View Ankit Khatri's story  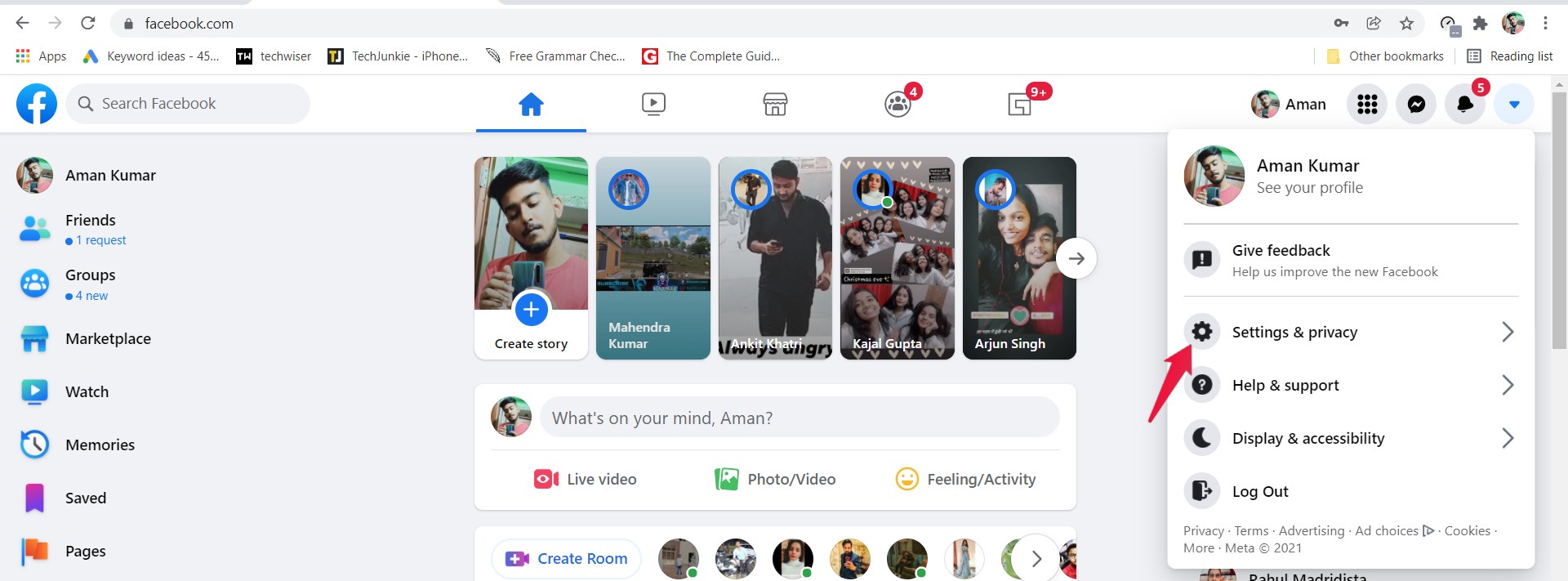click(x=775, y=258)
